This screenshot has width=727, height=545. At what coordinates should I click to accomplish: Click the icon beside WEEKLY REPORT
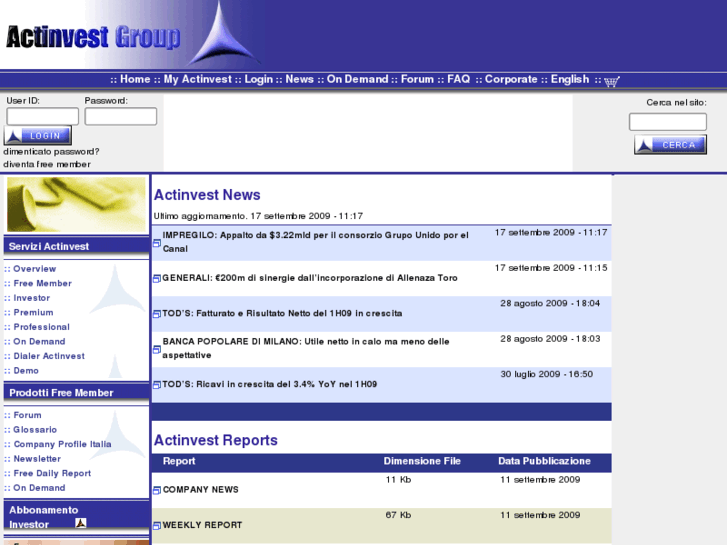tap(157, 526)
